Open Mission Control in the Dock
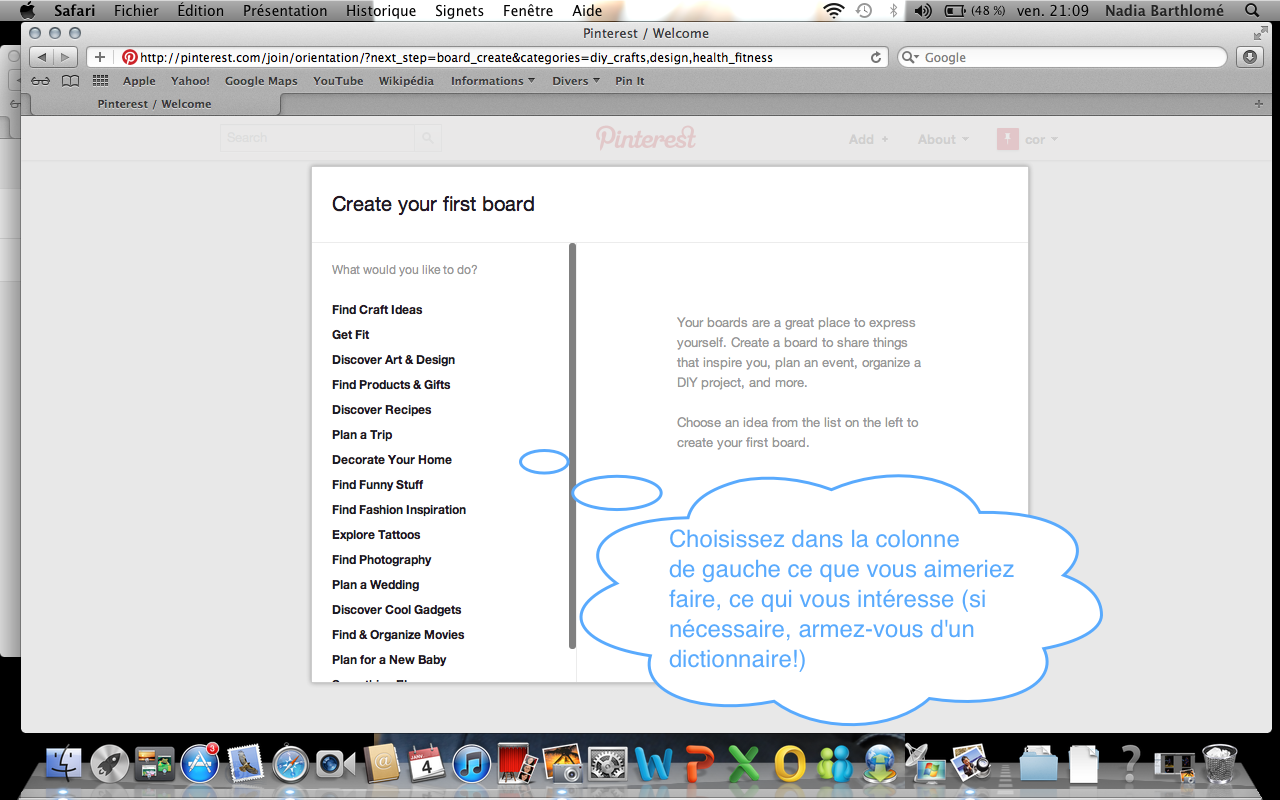The image size is (1280, 800). (x=155, y=764)
